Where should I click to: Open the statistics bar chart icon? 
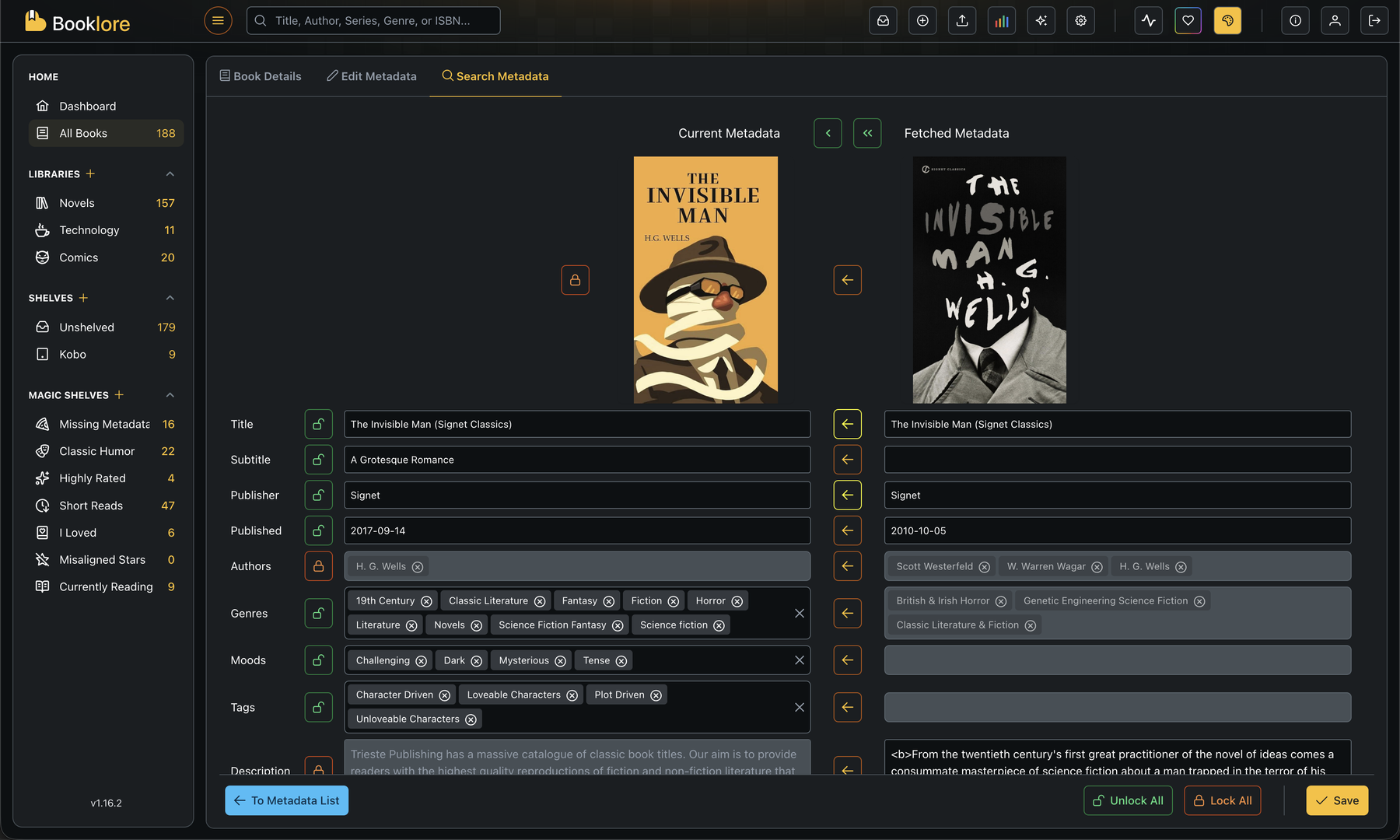coord(1002,20)
